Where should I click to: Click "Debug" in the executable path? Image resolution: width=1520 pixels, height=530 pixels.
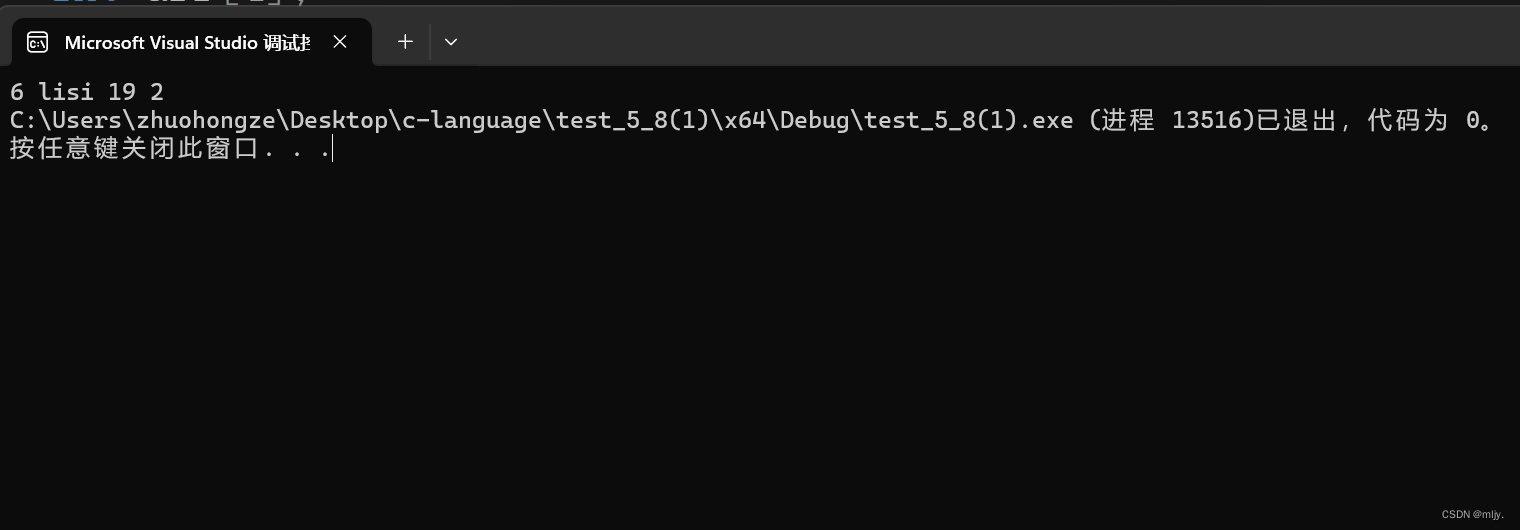816,121
